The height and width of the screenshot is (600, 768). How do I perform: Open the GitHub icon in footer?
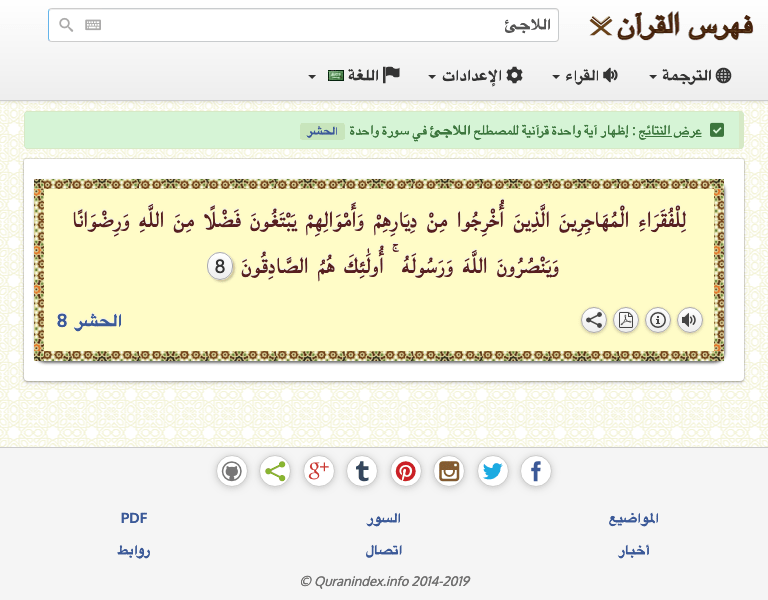click(x=232, y=472)
